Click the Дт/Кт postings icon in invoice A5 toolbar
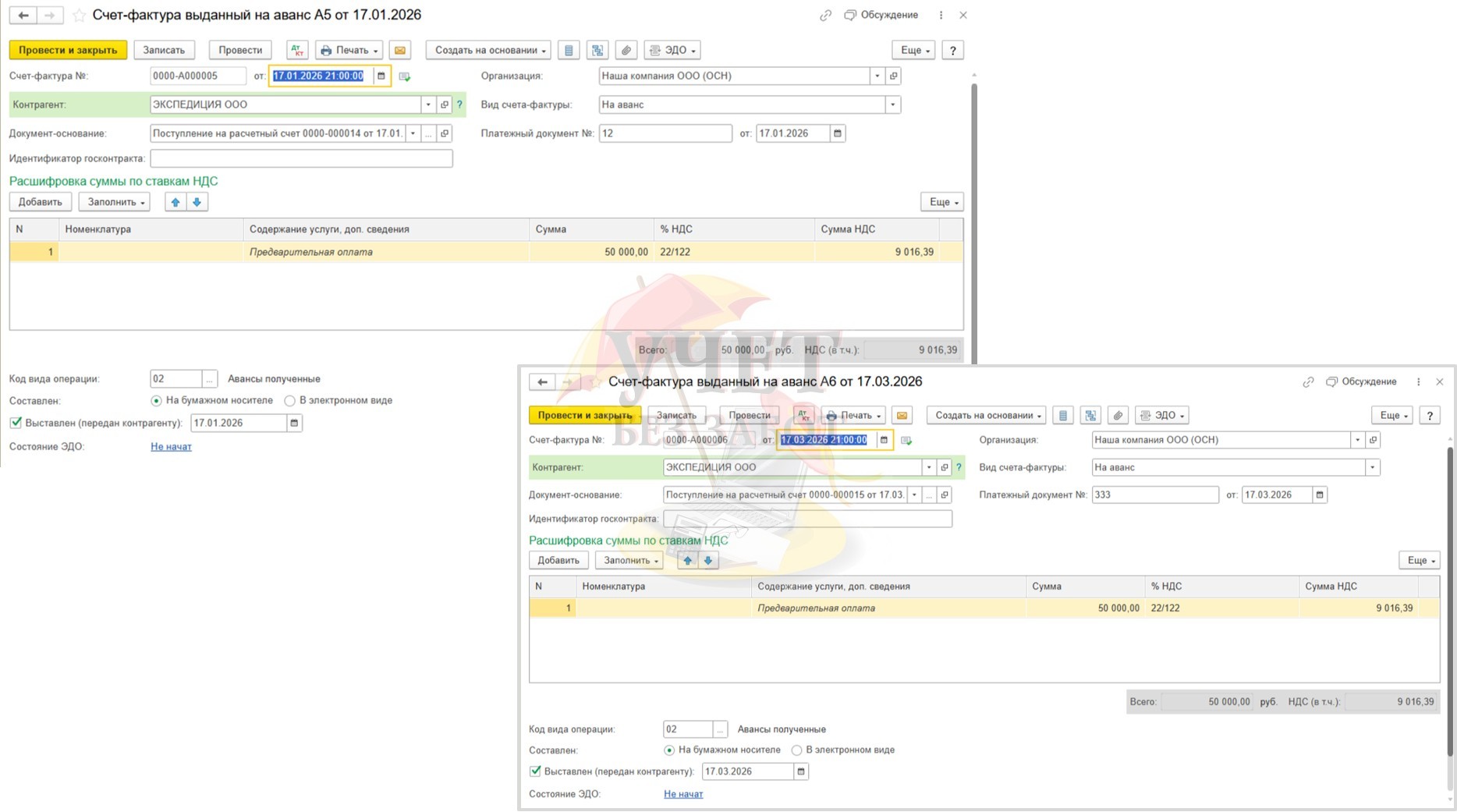Screen dimensions: 1457x812 click(297, 50)
